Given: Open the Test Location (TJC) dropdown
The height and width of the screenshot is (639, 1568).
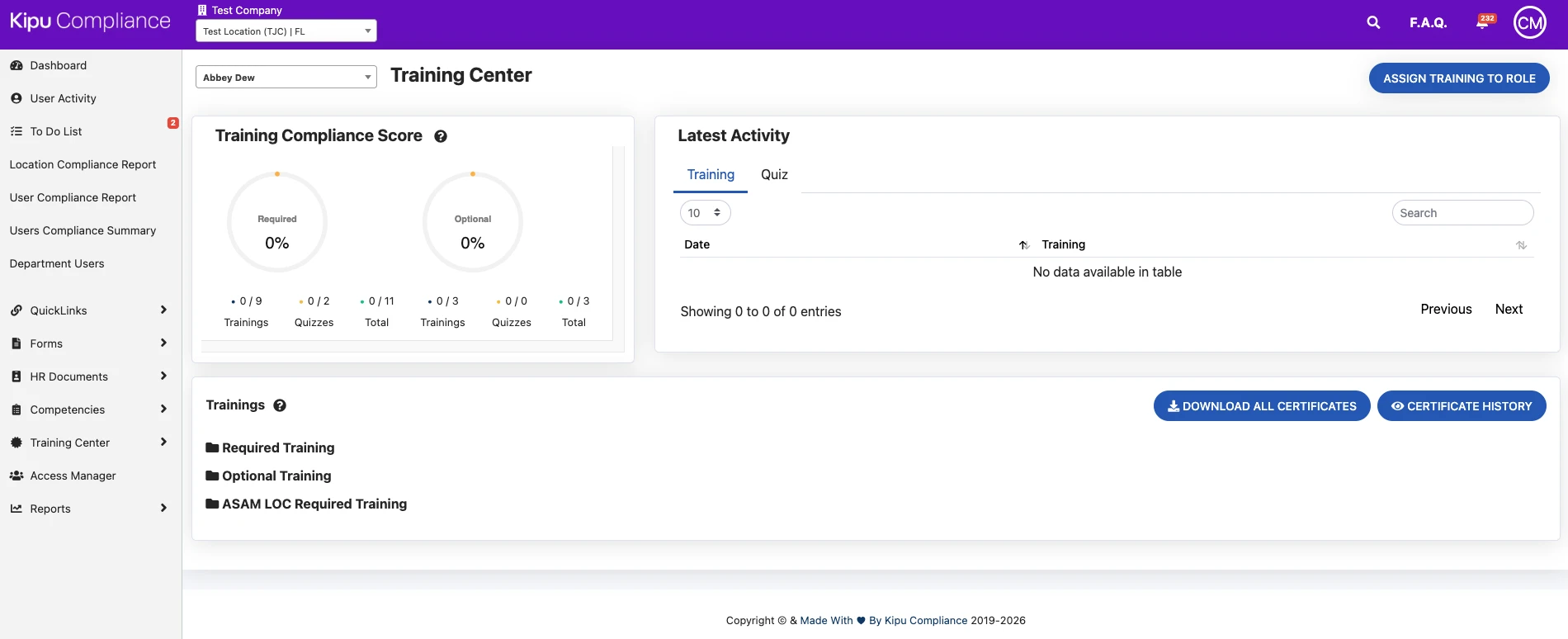Looking at the screenshot, I should tap(286, 31).
